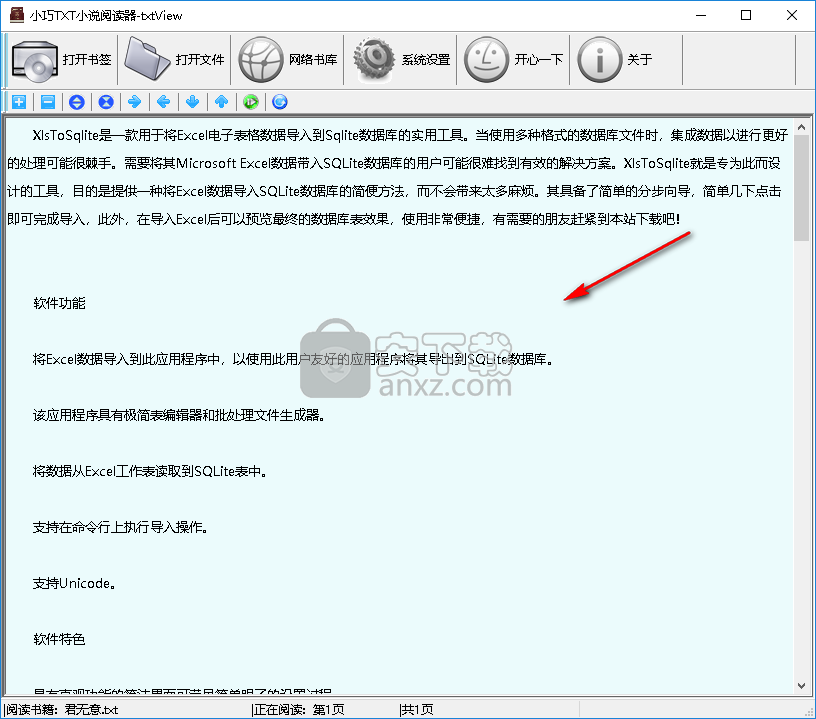816x719 pixels.
Task: Open the 网络书库 online library
Action: (x=287, y=60)
